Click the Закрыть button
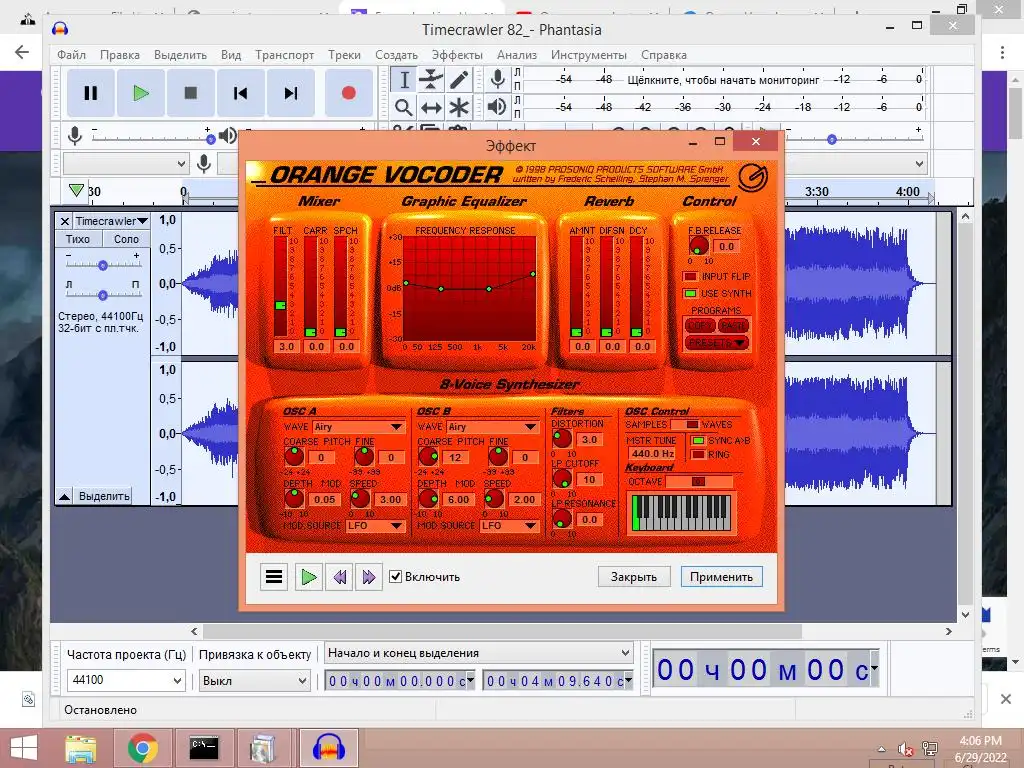Image resolution: width=1024 pixels, height=768 pixels. coord(633,577)
